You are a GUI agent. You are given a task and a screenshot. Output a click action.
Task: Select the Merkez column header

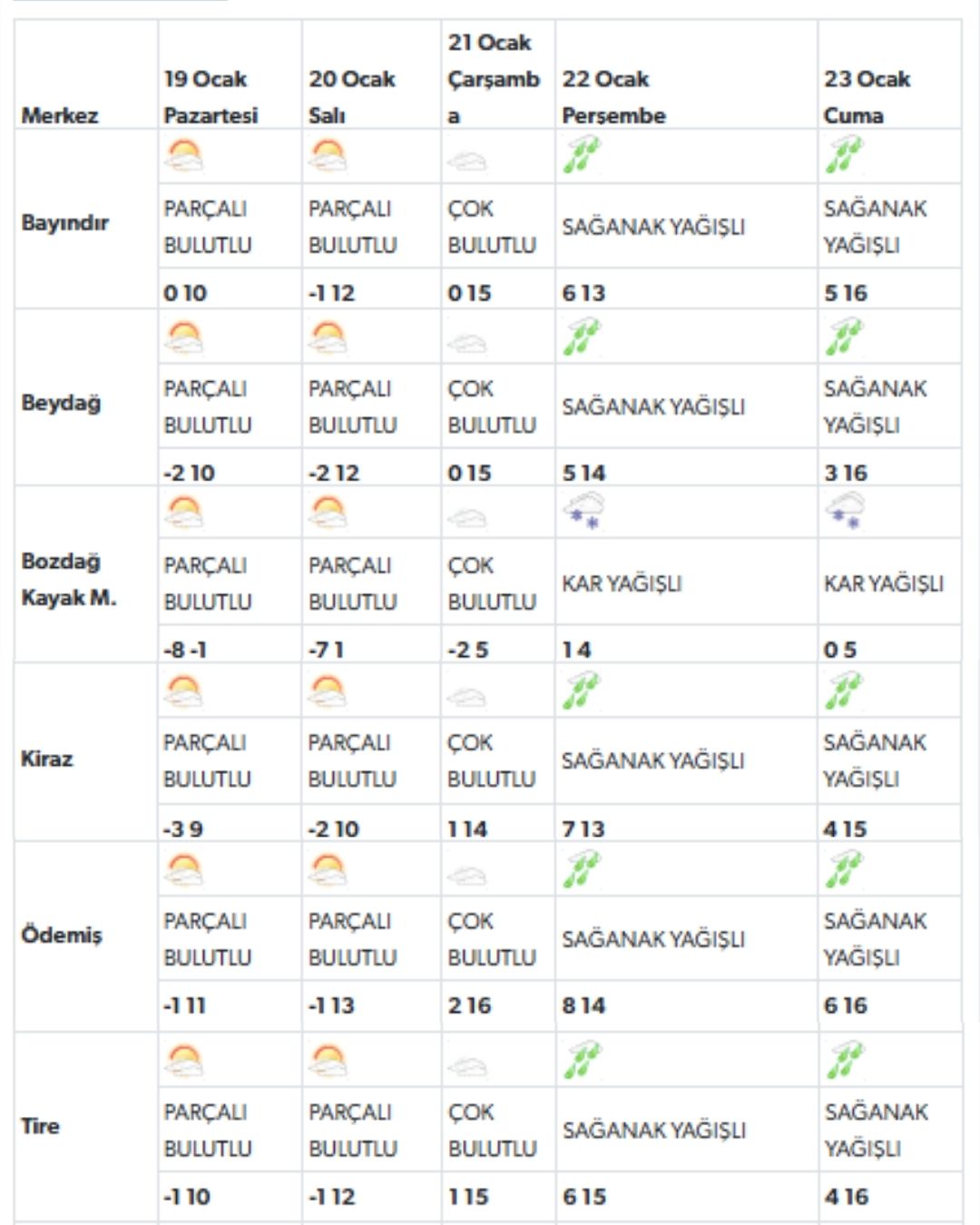click(x=60, y=115)
